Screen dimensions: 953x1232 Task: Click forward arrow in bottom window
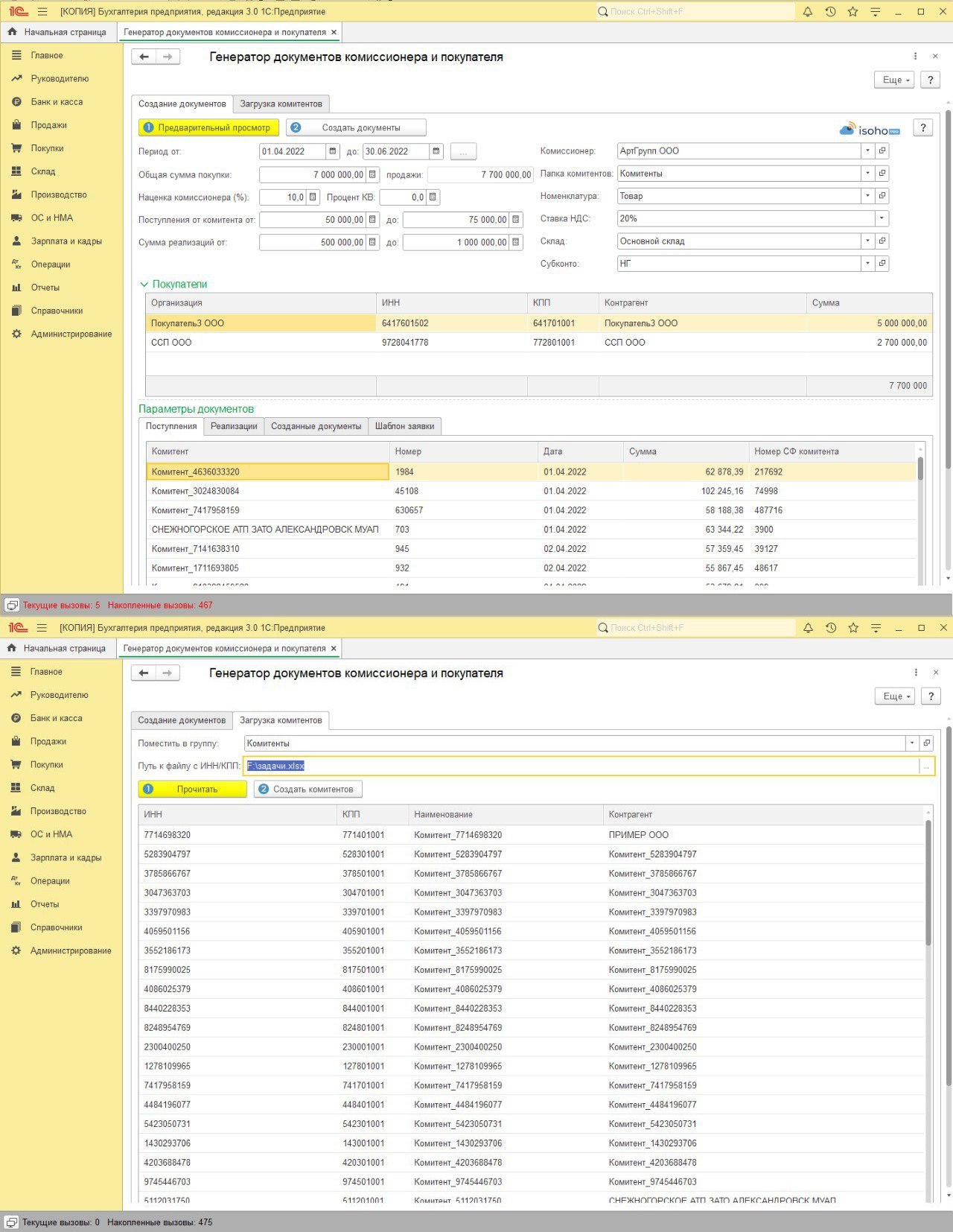point(168,673)
